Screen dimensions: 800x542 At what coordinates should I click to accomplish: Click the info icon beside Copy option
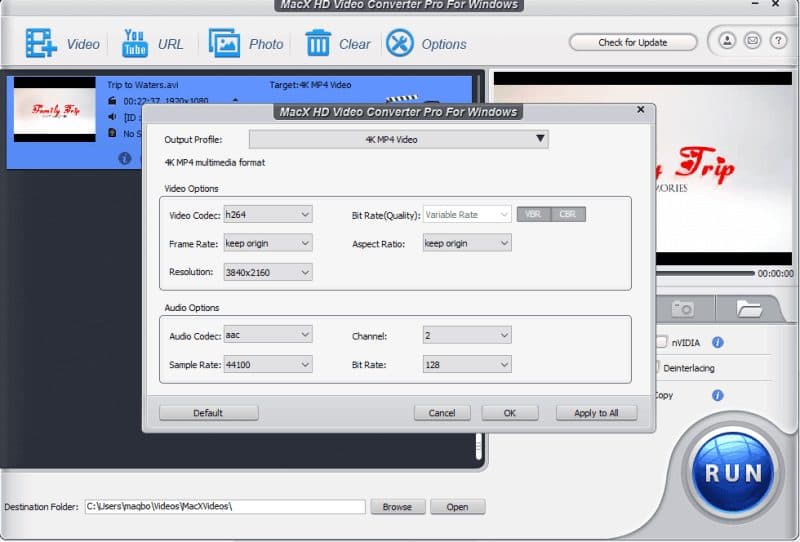pyautogui.click(x=717, y=395)
